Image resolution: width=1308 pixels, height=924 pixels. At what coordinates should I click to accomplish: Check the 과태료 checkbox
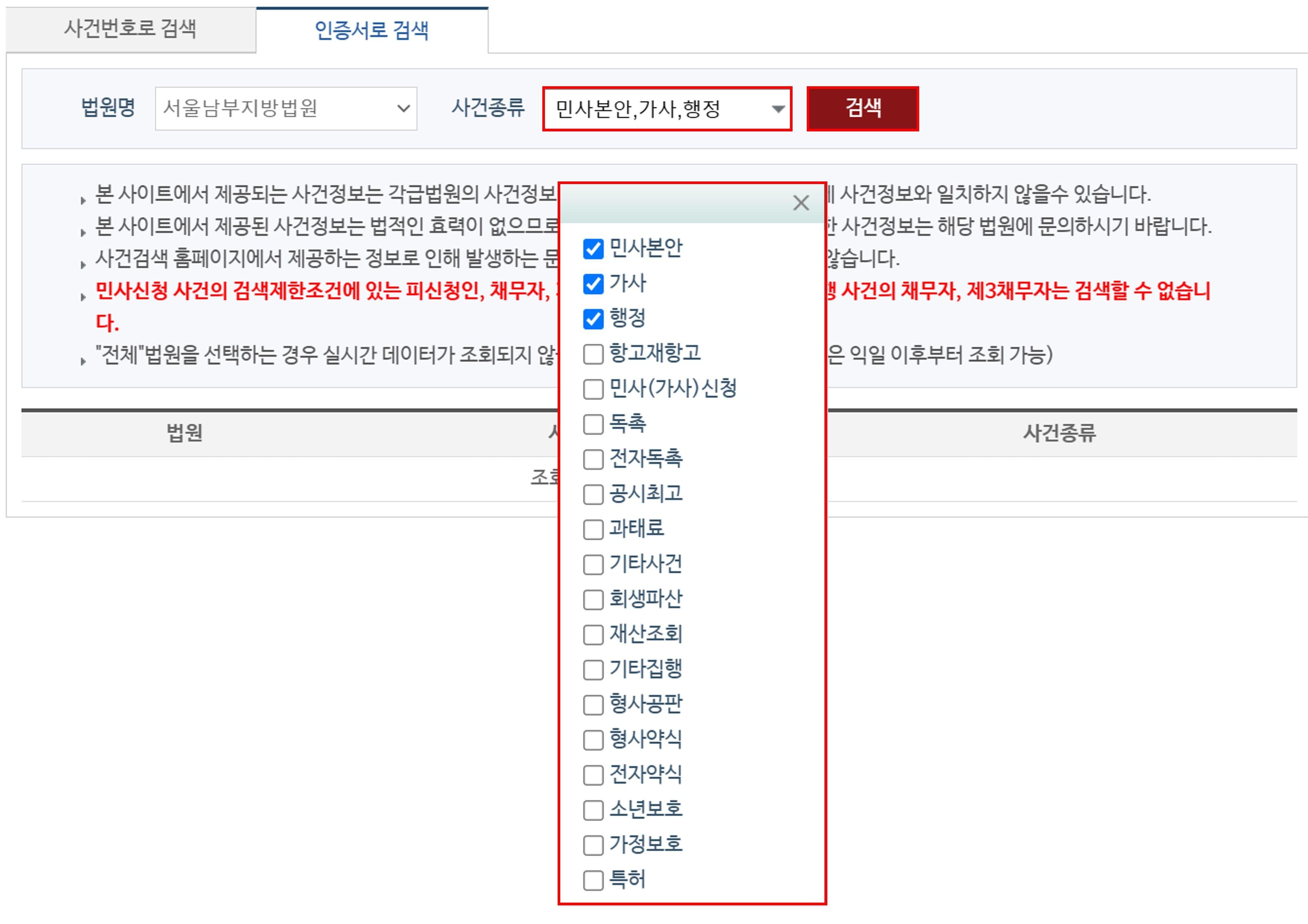593,529
